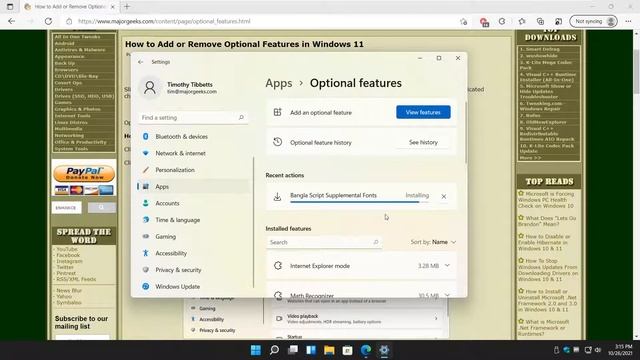The width and height of the screenshot is (640, 360).
Task: Click the Personalization brush icon
Action: (146, 170)
